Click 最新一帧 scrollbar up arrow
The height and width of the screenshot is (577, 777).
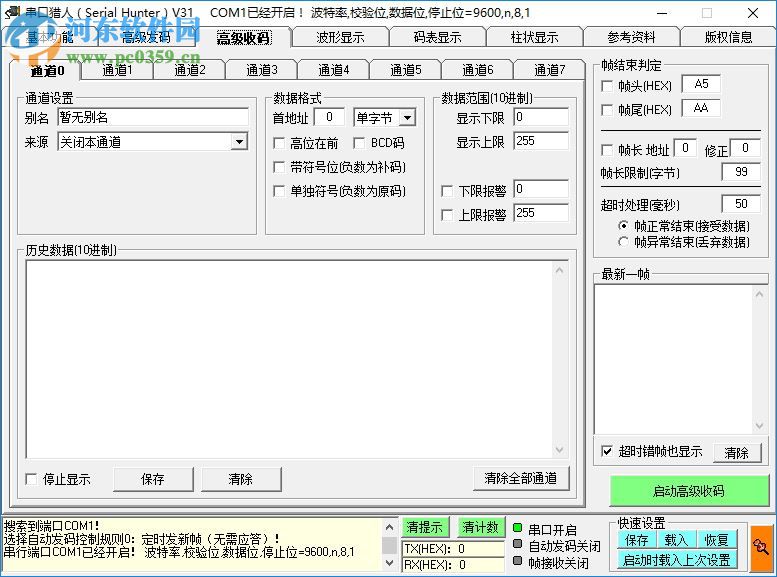[x=759, y=294]
